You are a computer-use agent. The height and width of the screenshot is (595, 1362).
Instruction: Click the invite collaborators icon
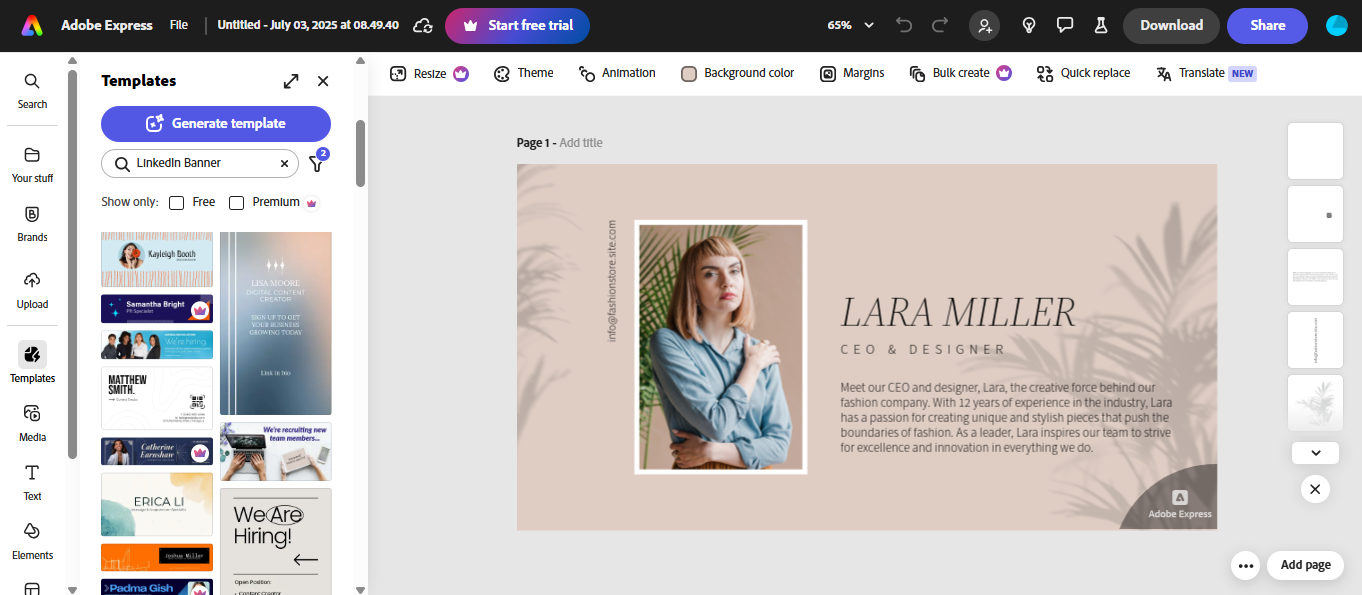(984, 25)
